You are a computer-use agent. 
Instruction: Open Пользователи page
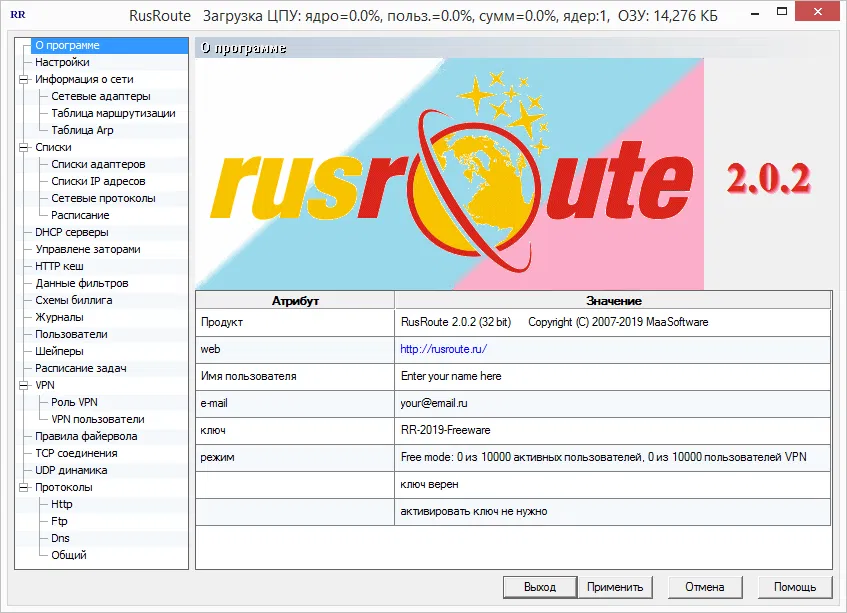71,334
